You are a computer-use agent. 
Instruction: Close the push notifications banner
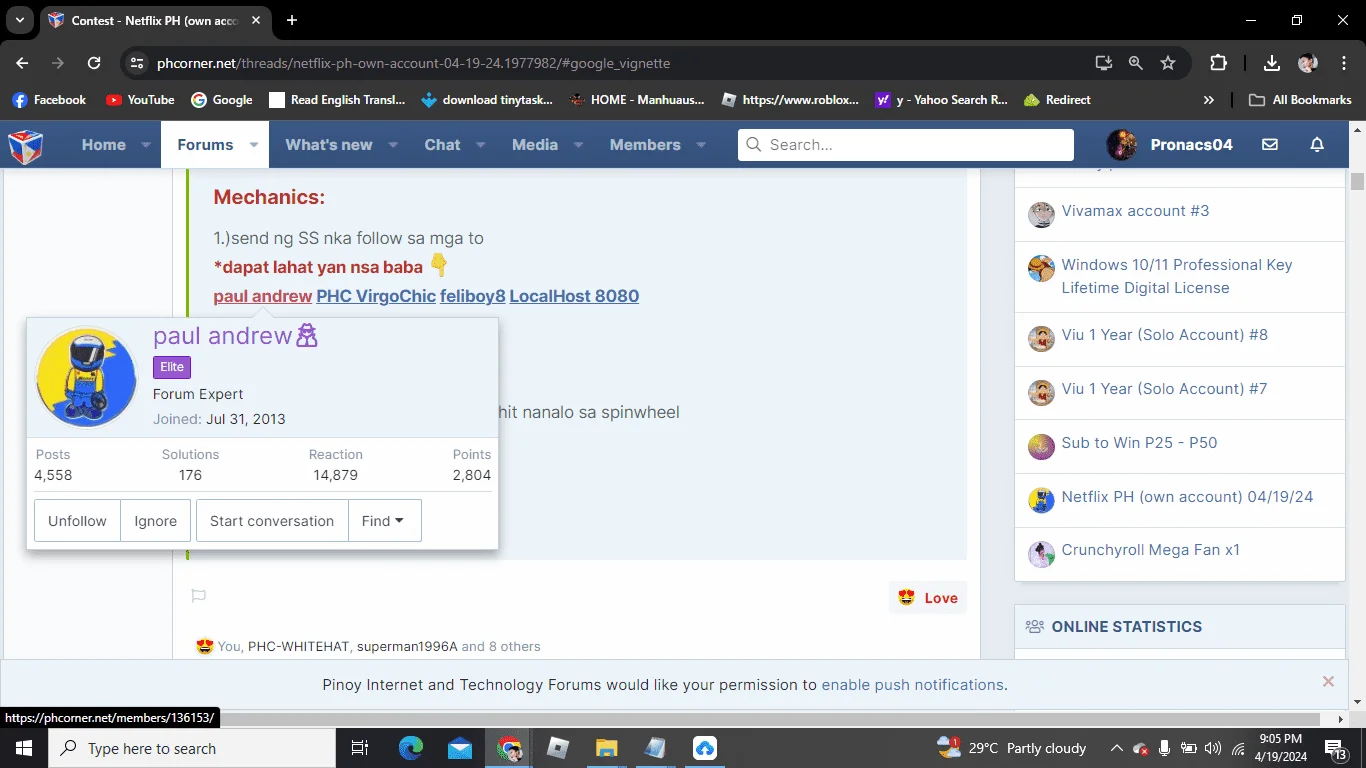(x=1328, y=682)
